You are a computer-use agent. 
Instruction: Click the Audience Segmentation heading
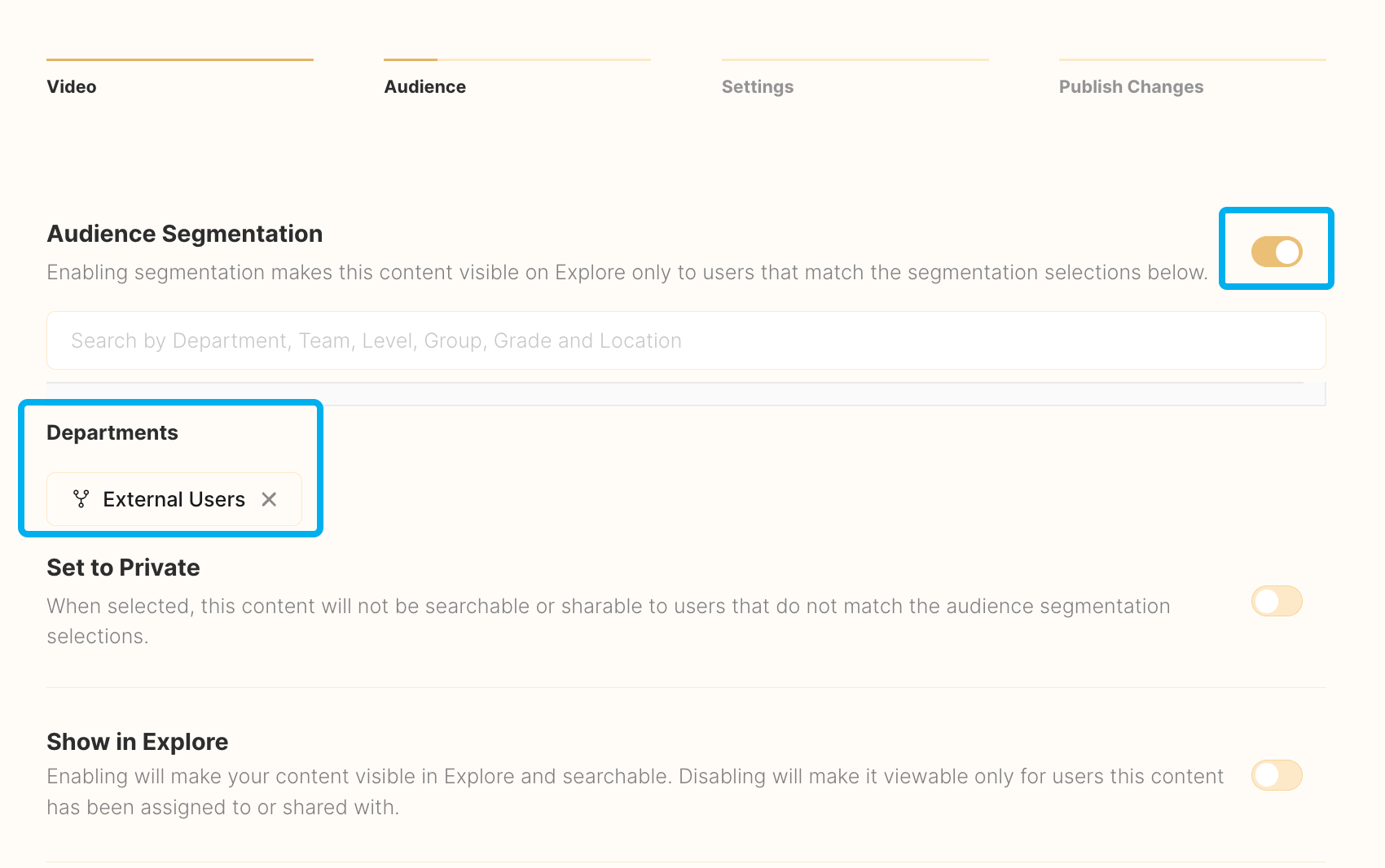point(185,234)
